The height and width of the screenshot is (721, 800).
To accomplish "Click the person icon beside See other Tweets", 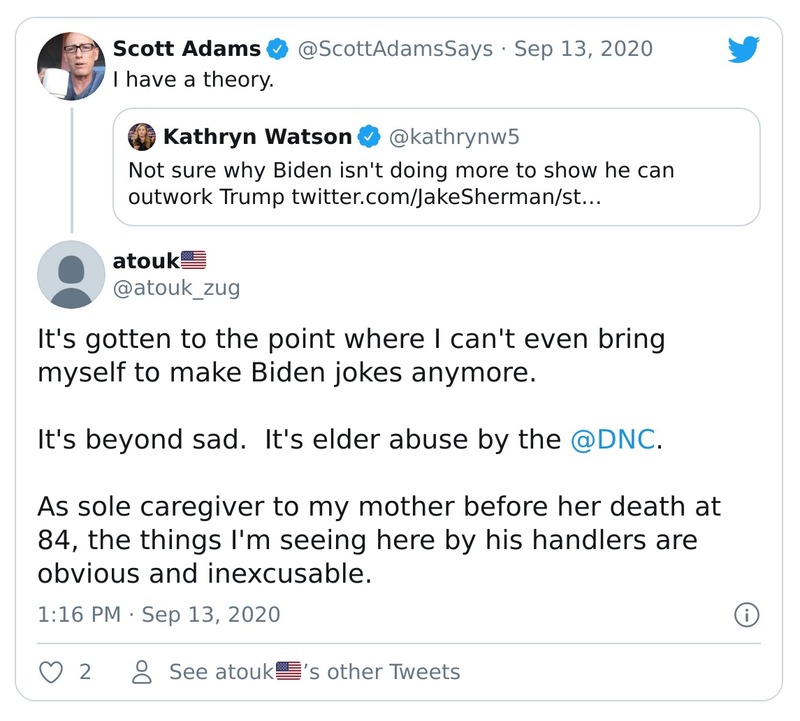I will point(142,672).
